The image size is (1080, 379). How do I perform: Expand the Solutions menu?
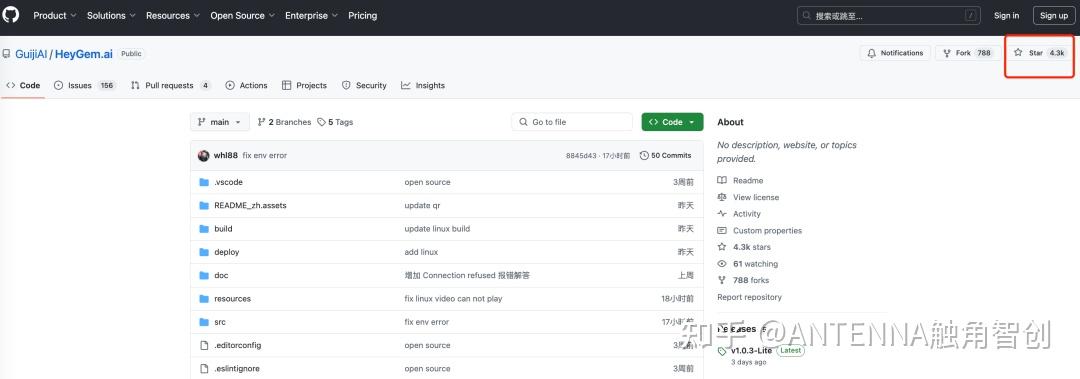pyautogui.click(x=111, y=15)
